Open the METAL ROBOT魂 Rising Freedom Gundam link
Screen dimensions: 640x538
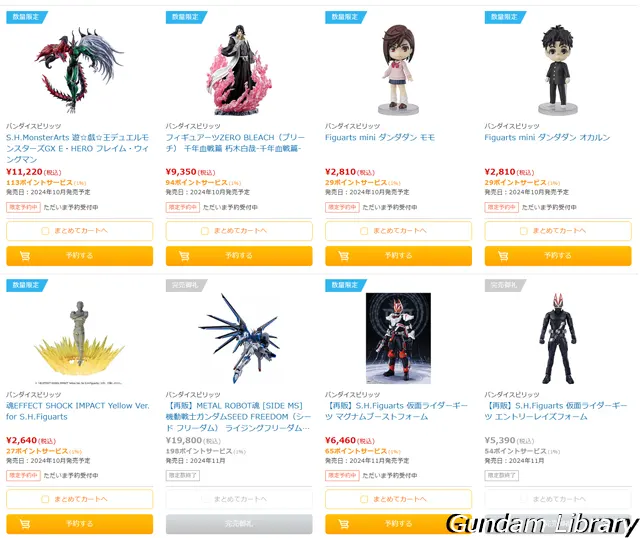(238, 417)
